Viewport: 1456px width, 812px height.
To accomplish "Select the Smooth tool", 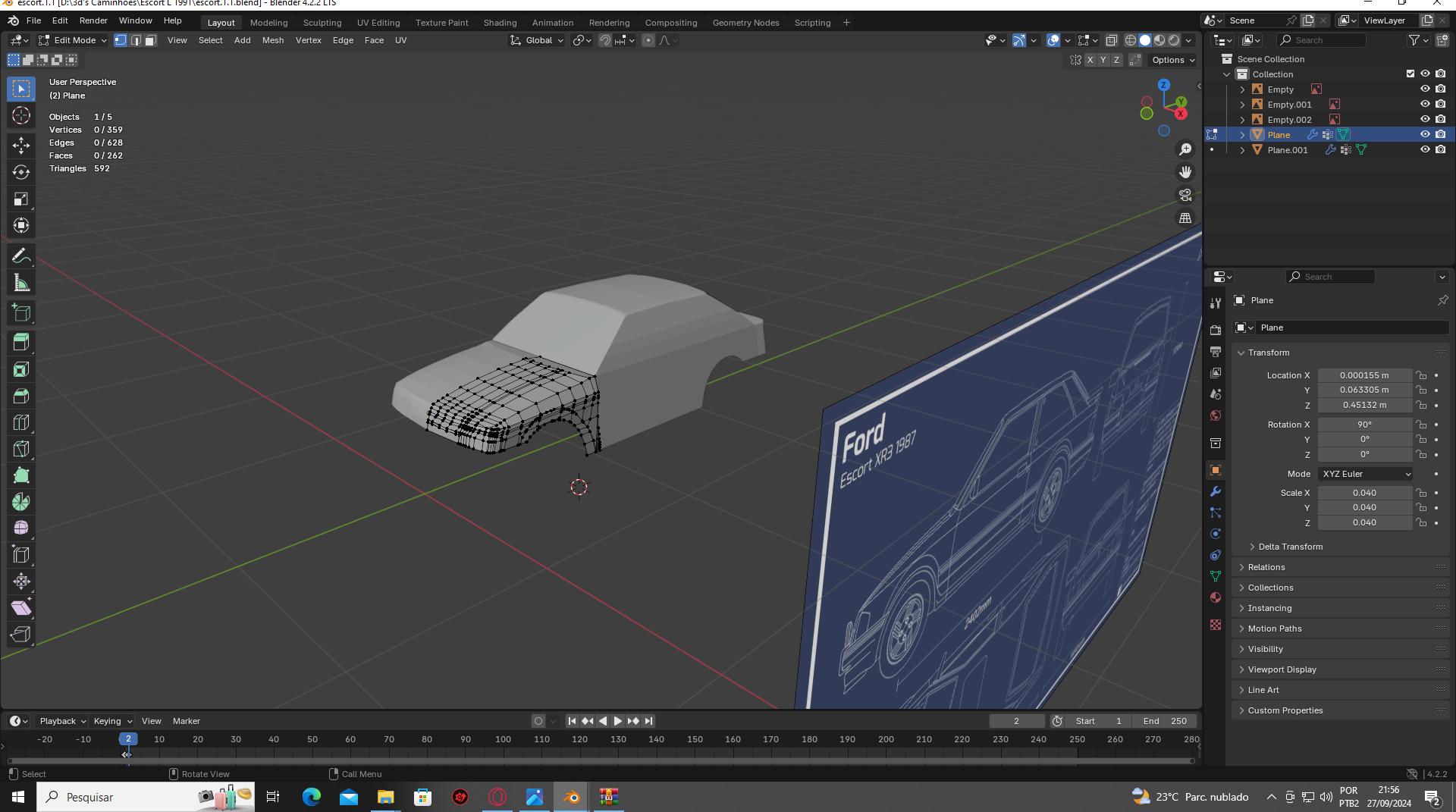I will [21, 528].
